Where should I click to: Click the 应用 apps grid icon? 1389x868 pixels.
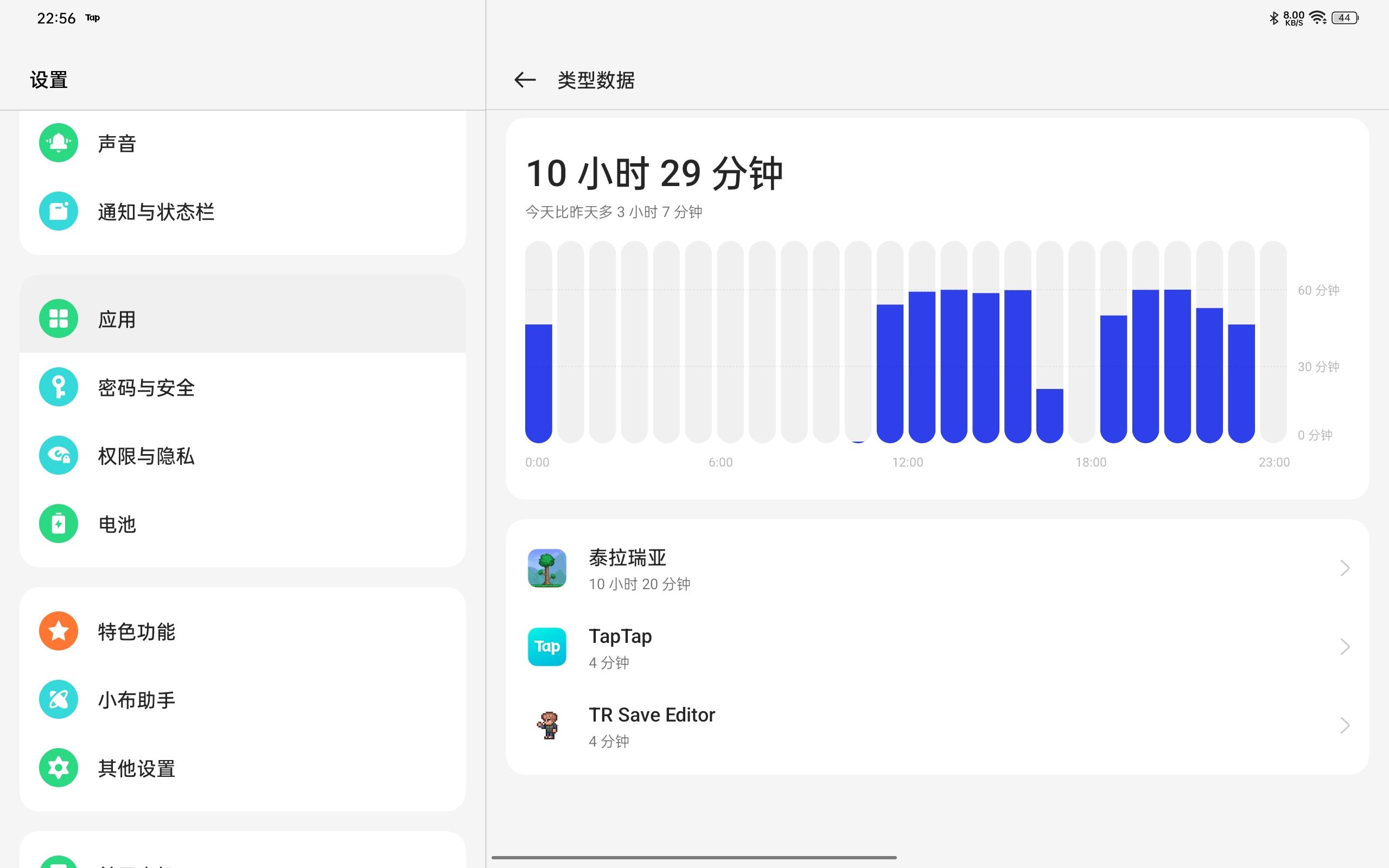(x=58, y=317)
